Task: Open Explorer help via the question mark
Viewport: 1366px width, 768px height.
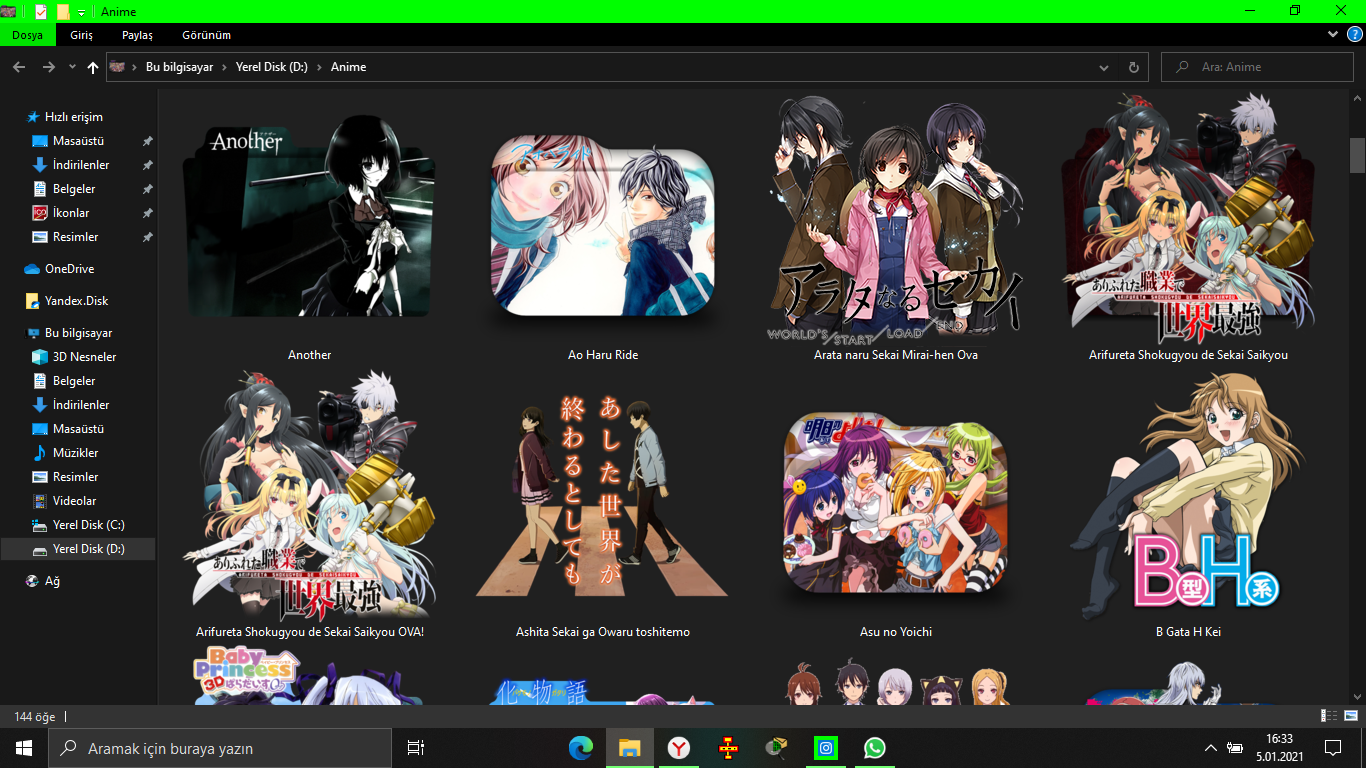Action: coord(1355,34)
